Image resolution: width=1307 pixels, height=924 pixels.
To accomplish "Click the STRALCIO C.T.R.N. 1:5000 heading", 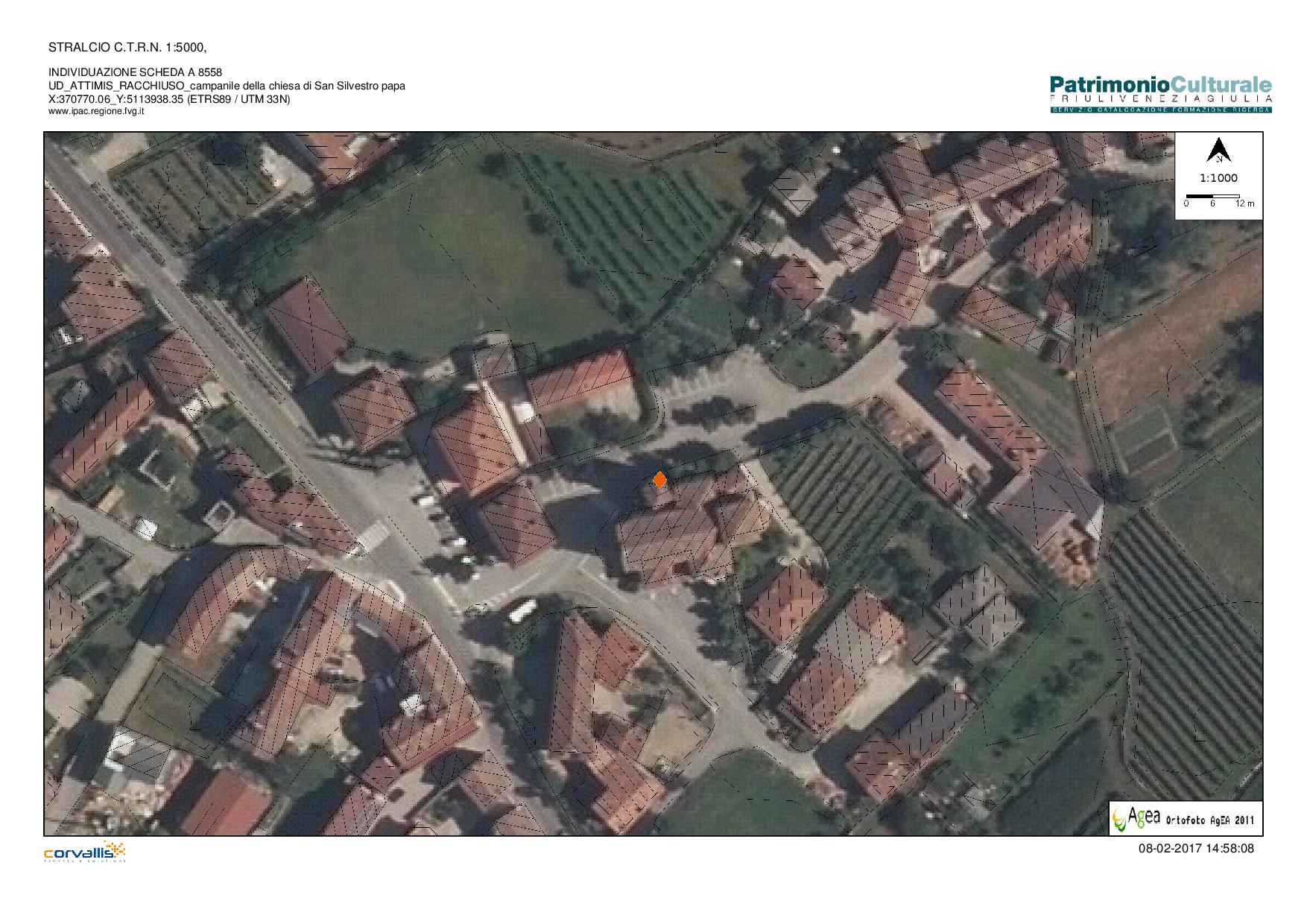I will (127, 48).
